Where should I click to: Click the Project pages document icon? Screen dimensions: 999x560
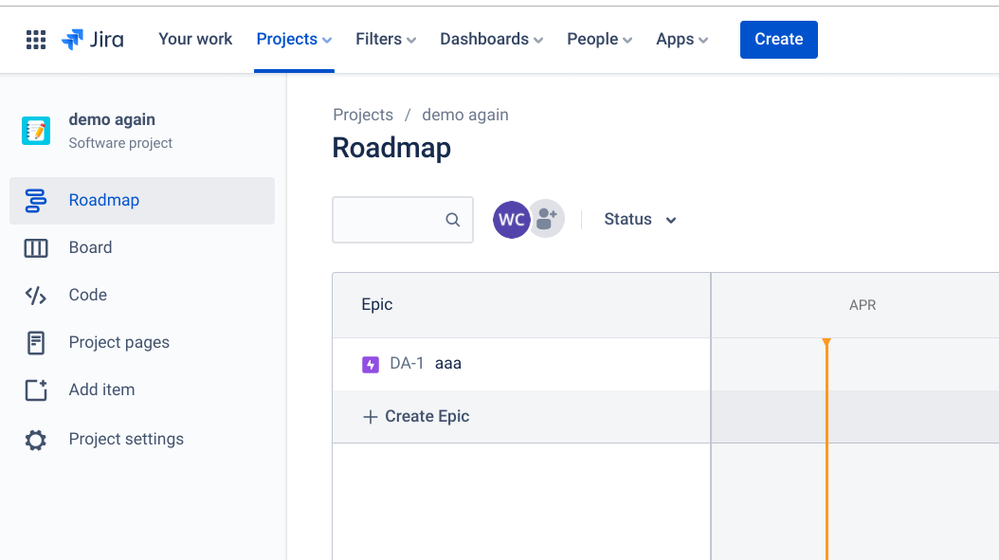click(x=36, y=343)
